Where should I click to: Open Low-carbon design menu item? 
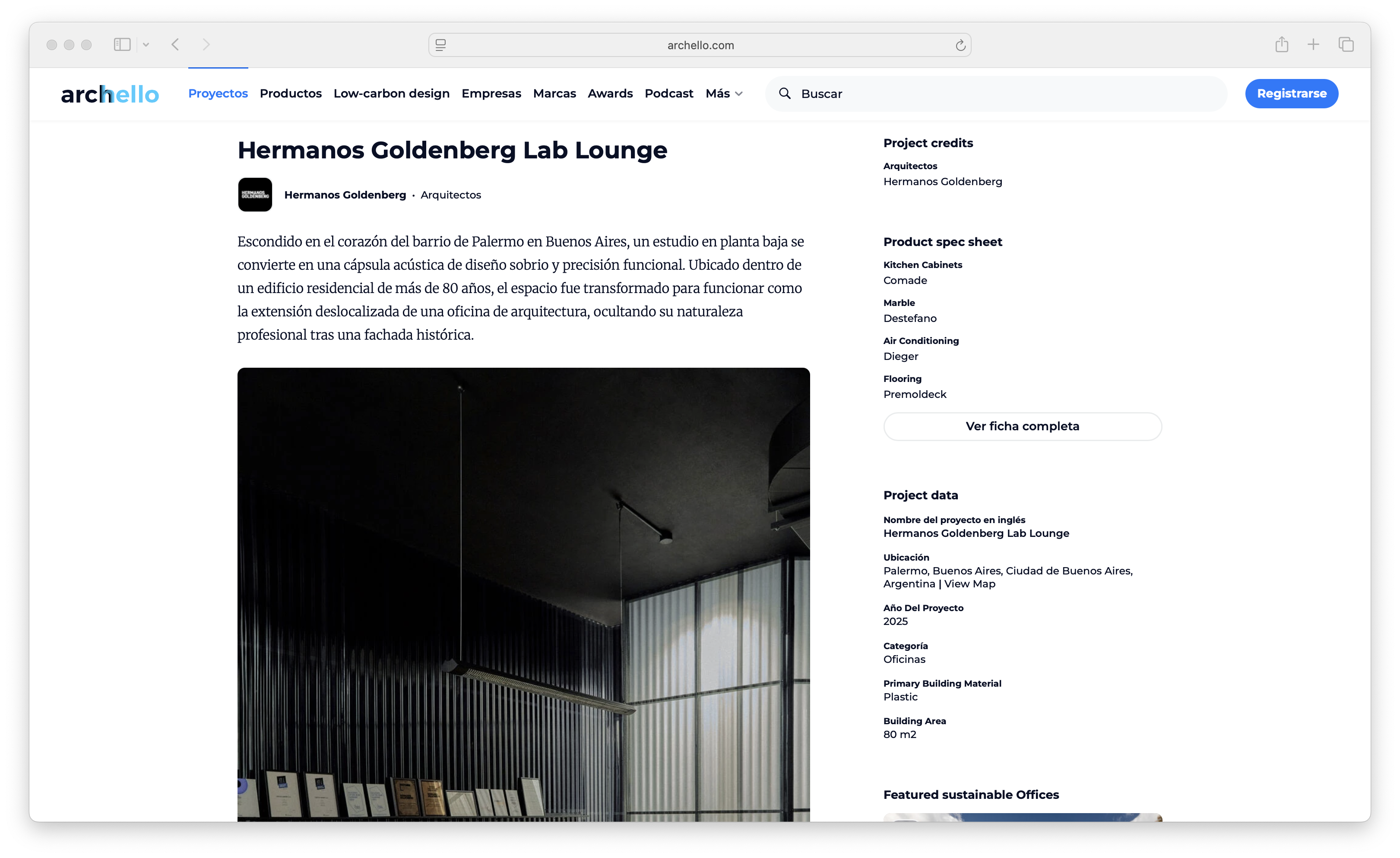tap(392, 94)
